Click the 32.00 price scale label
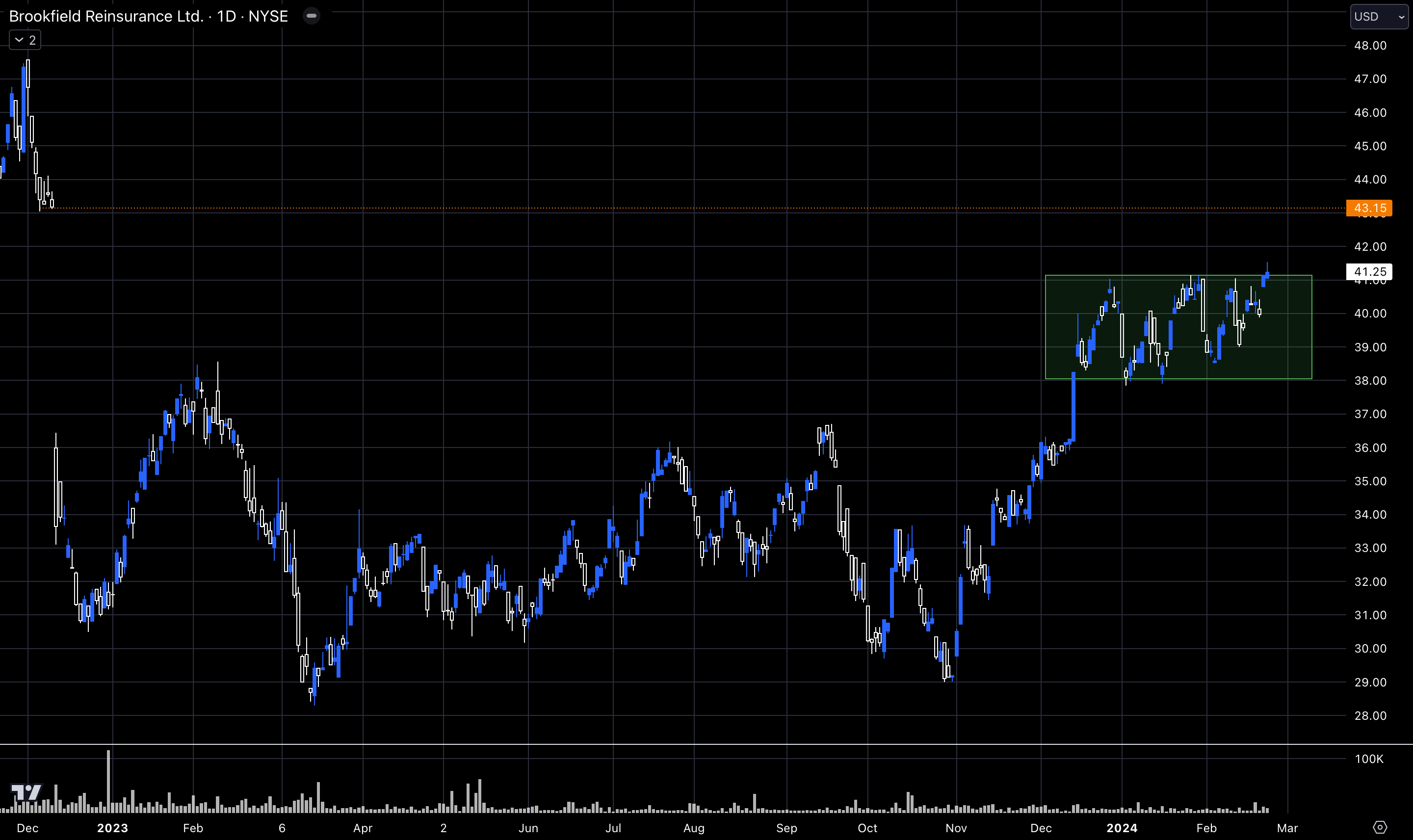1413x840 pixels. [1370, 582]
